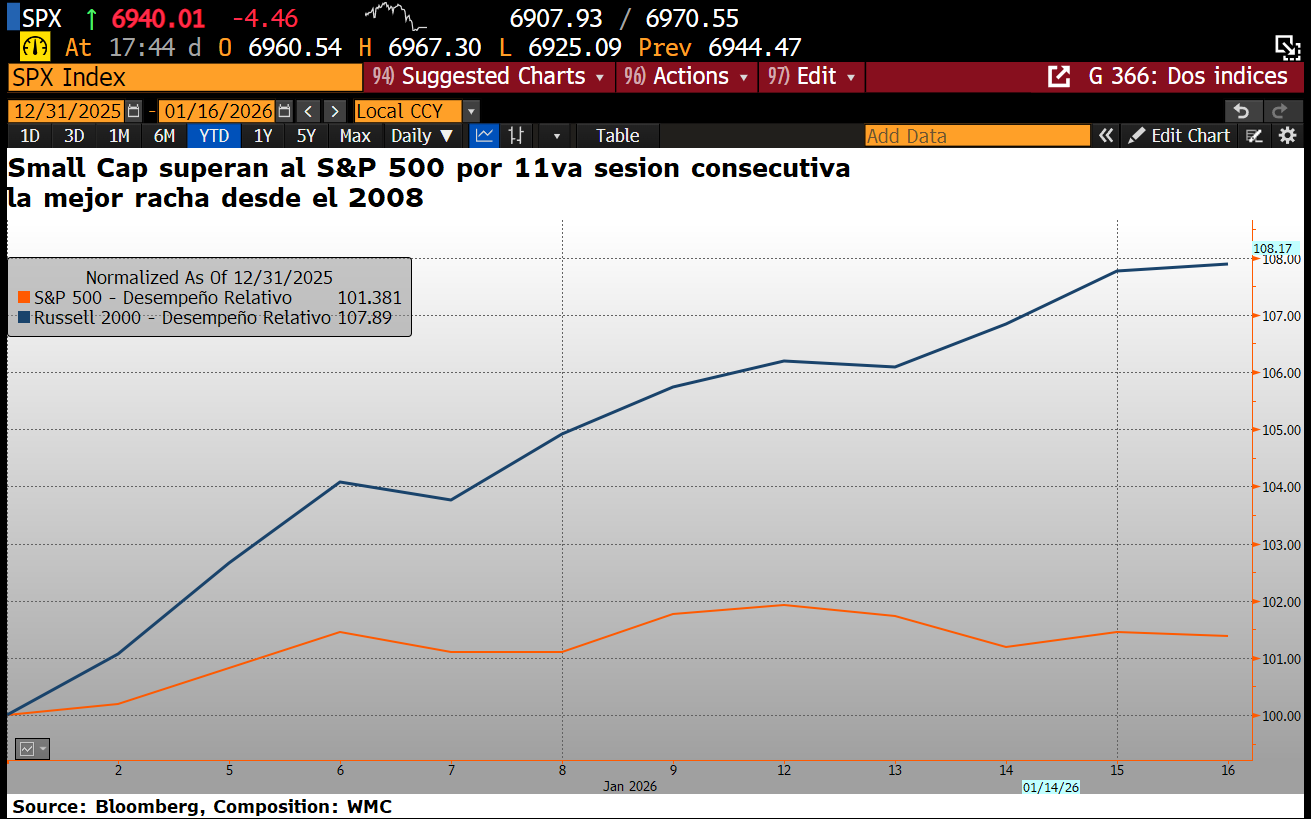Undo the last chart change
The image size is (1311, 819).
[x=1242, y=111]
